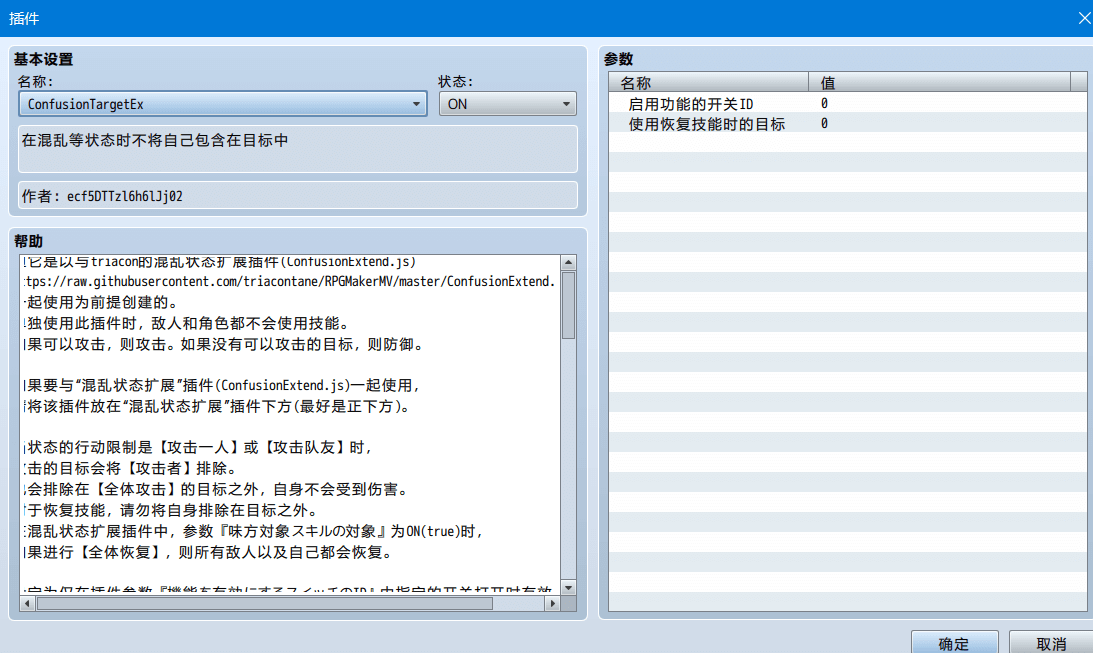Viewport: 1093px width, 653px height.
Task: Click the 值 column header in parameters
Action: (x=940, y=82)
